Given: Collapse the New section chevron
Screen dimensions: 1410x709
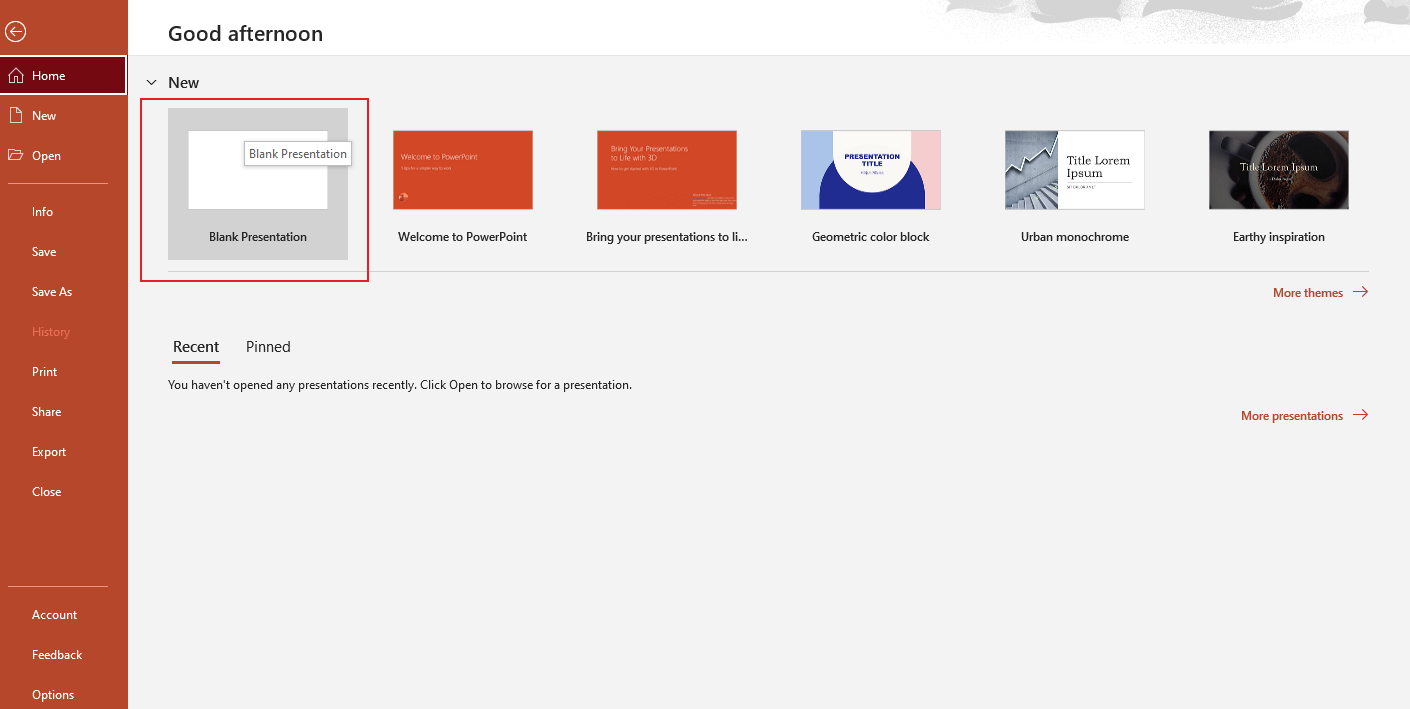Looking at the screenshot, I should [x=152, y=83].
